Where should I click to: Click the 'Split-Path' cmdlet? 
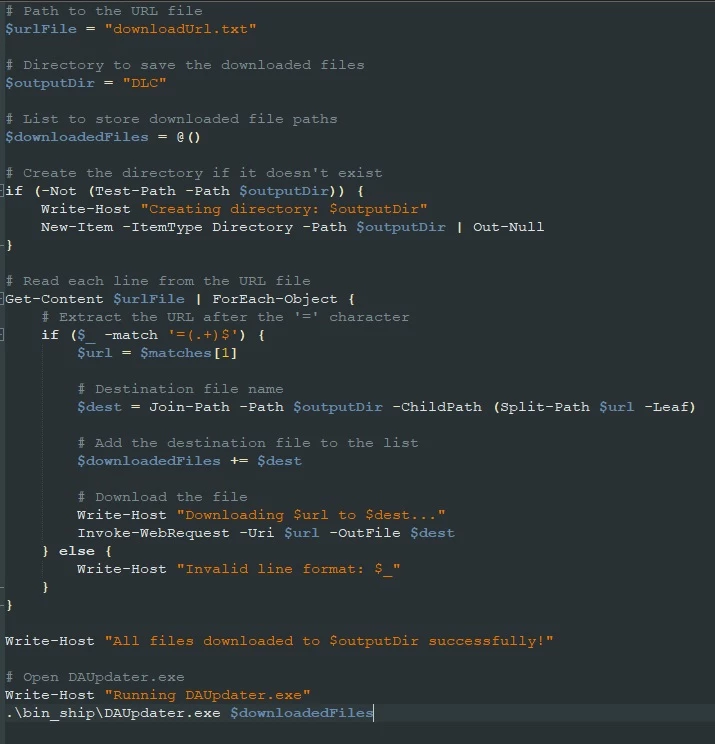pyautogui.click(x=545, y=408)
